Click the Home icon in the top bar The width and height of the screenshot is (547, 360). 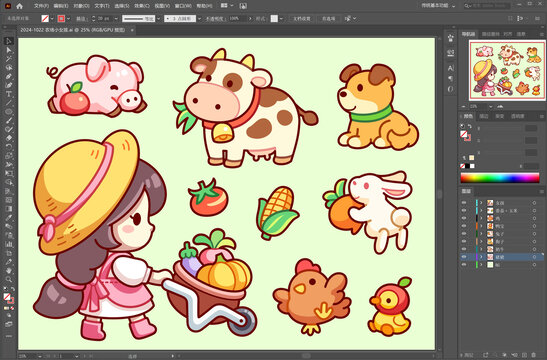(x=20, y=6)
